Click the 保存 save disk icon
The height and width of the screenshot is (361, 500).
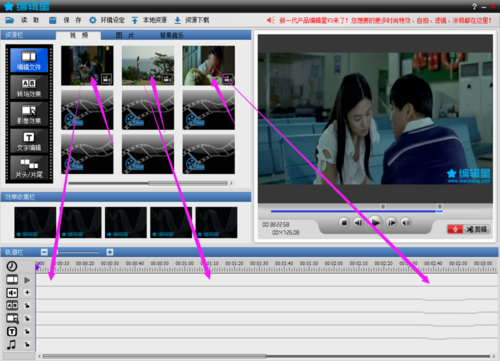53,20
